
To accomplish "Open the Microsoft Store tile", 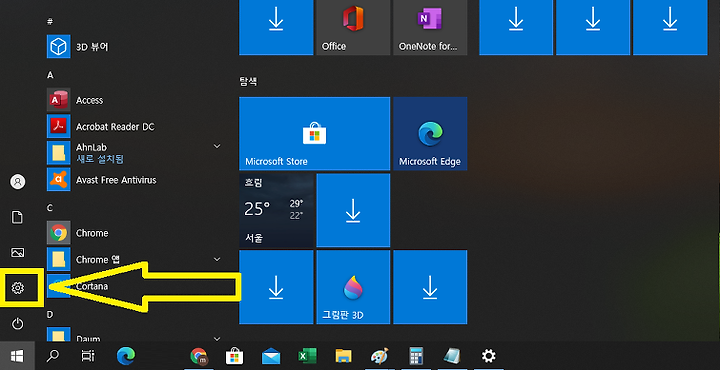I will click(315, 134).
